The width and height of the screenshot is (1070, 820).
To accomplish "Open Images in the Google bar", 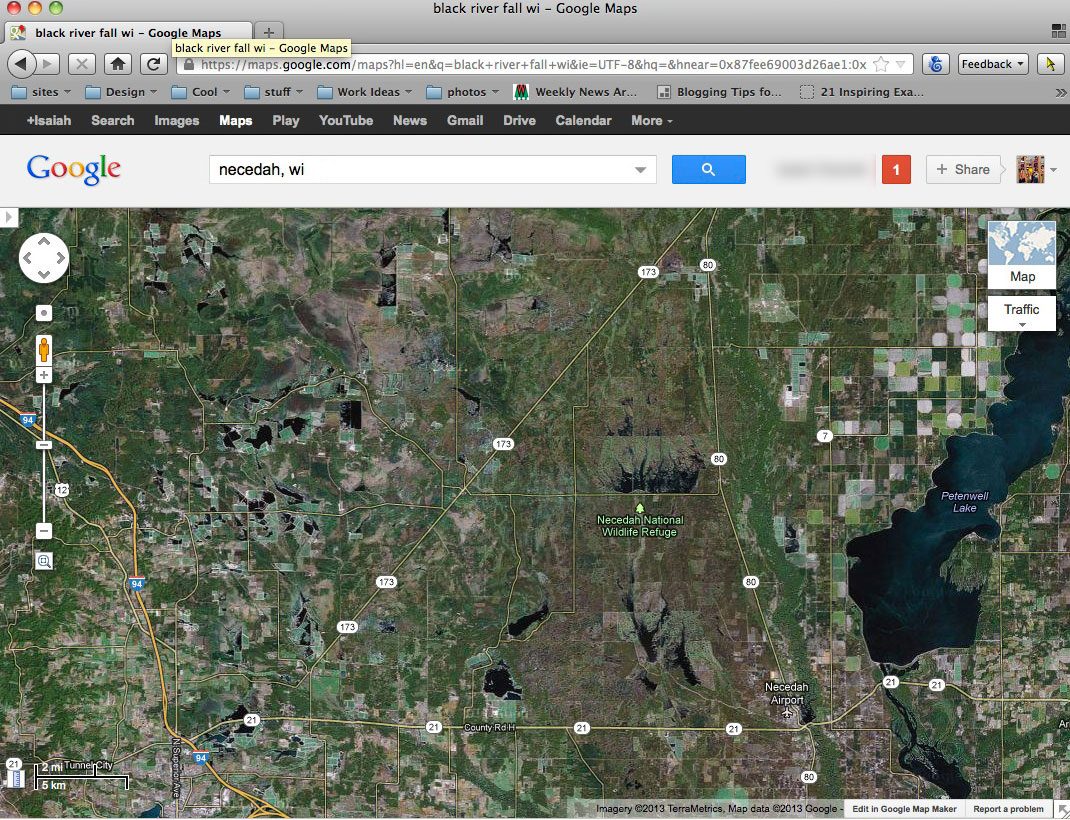I will (x=177, y=121).
